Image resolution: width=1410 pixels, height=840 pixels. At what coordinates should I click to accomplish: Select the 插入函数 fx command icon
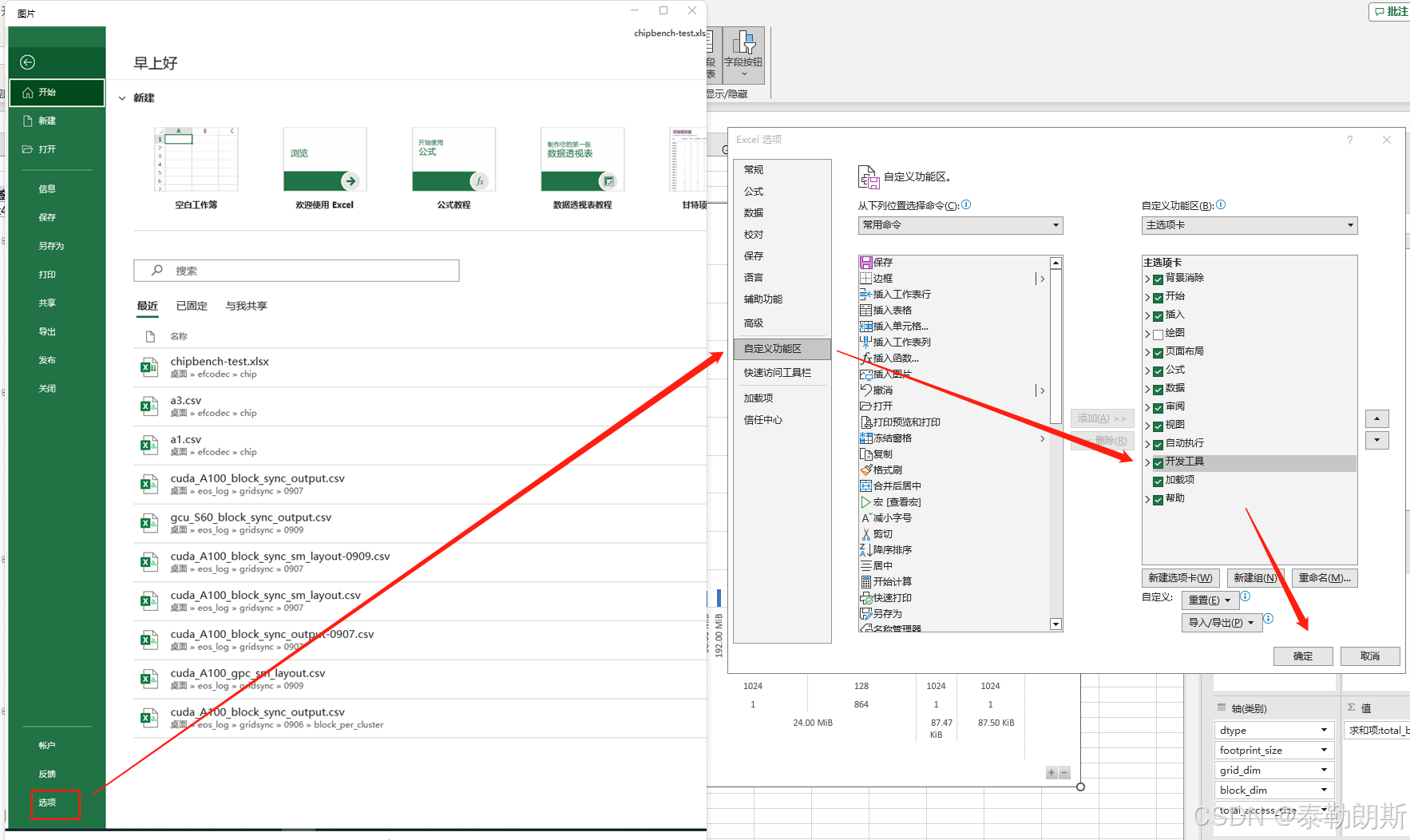pos(865,359)
